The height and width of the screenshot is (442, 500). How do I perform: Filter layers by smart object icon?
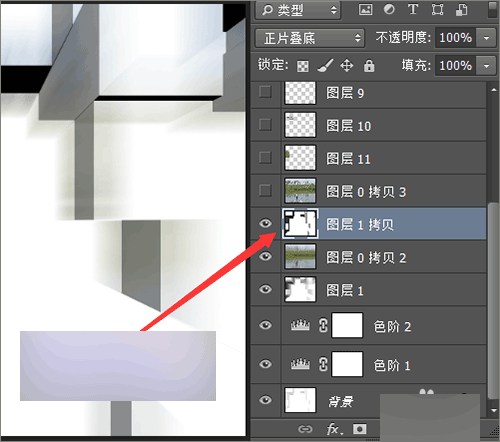[x=462, y=10]
